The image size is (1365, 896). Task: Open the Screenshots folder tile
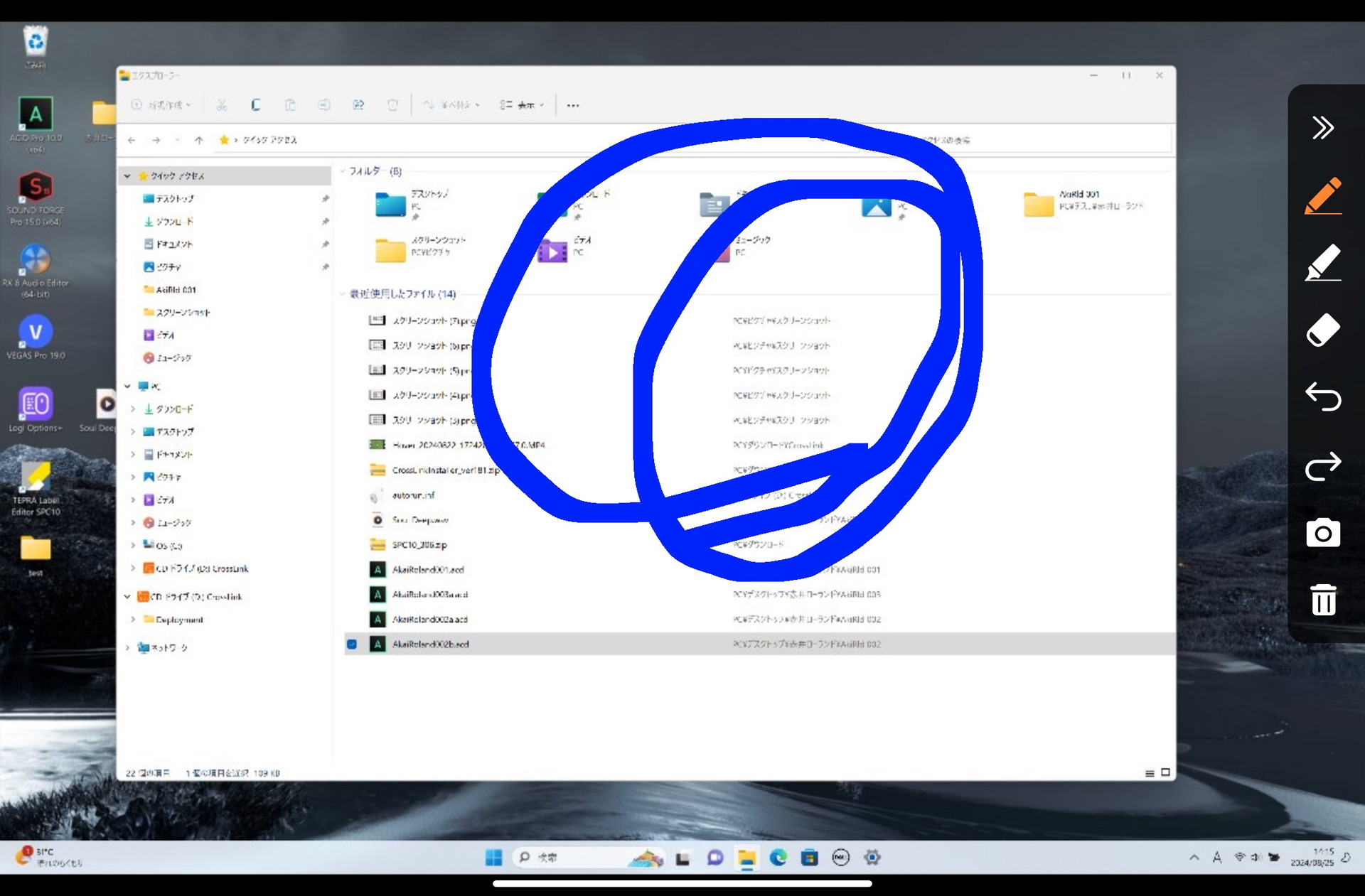391,250
